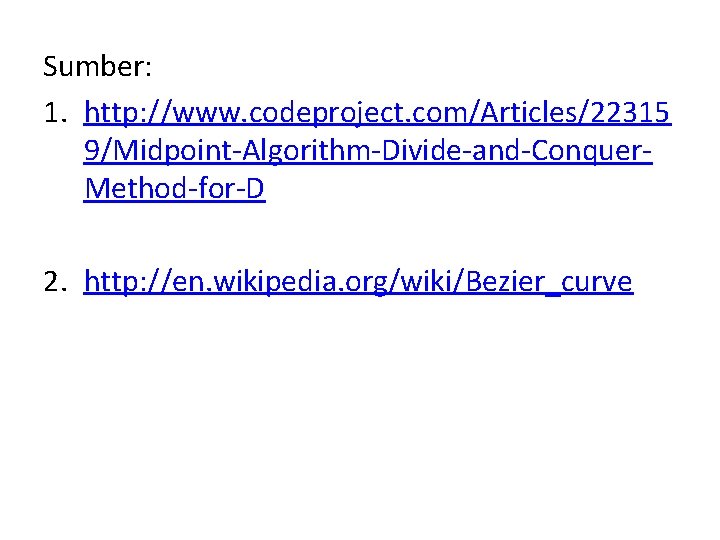Select the 'Sumber:' heading text
720x540 pixels.
pos(97,67)
